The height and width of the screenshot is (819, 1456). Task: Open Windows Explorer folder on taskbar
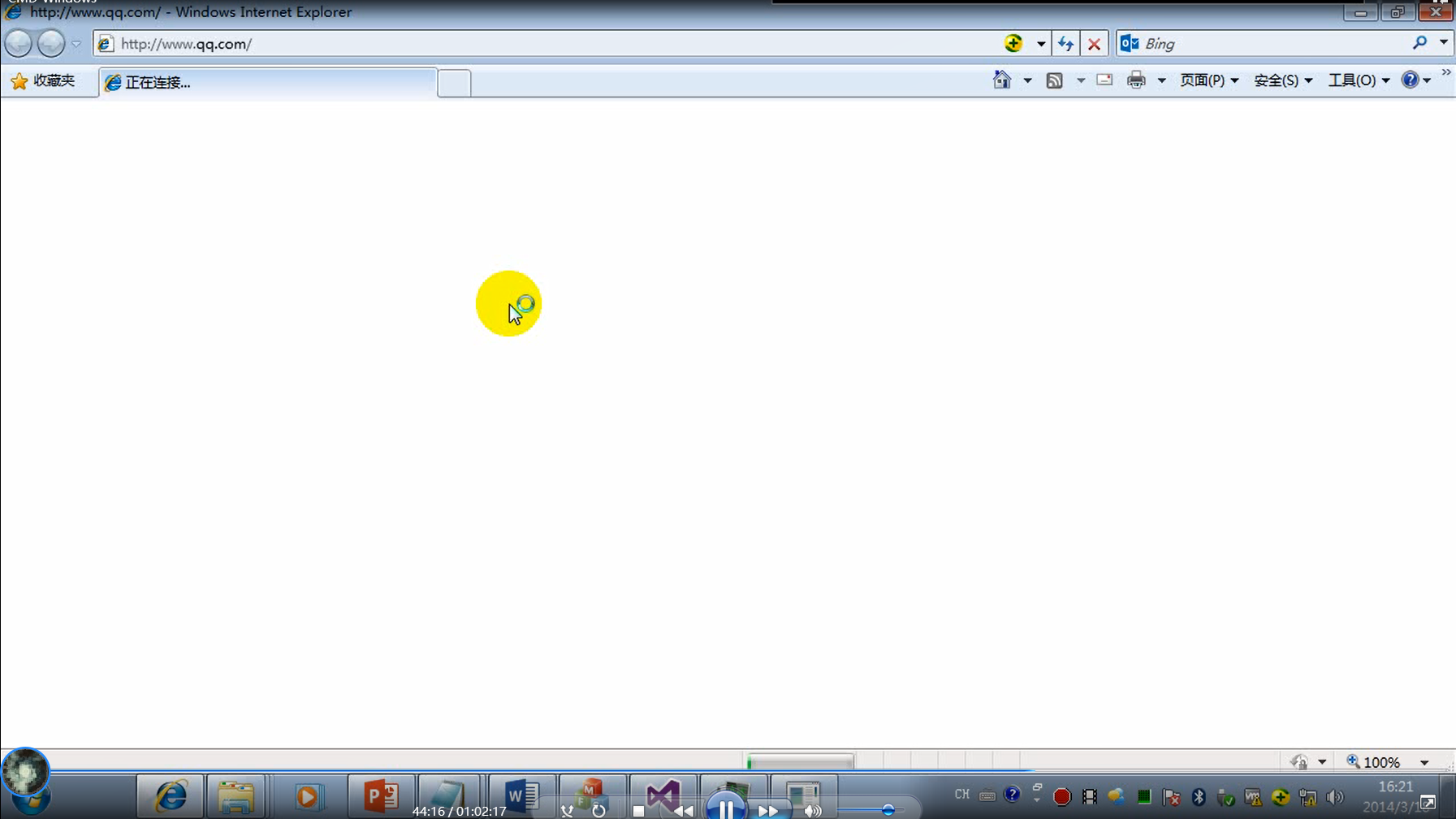tap(236, 796)
